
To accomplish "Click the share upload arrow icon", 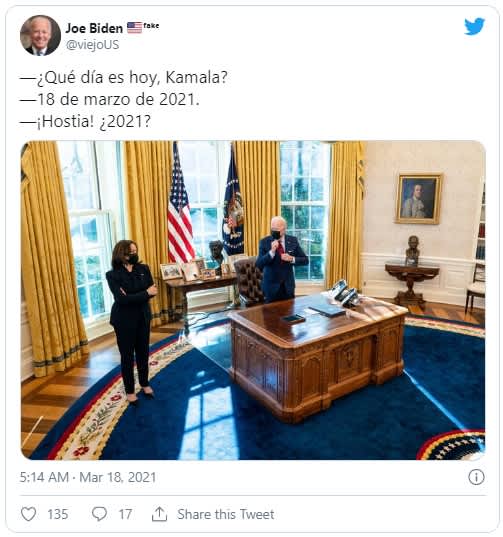I will tap(159, 514).
